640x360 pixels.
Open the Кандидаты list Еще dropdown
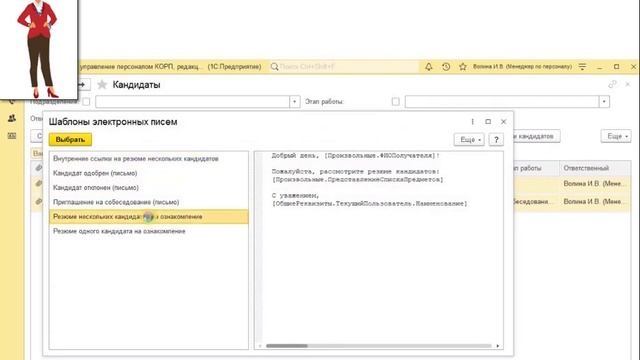616,136
